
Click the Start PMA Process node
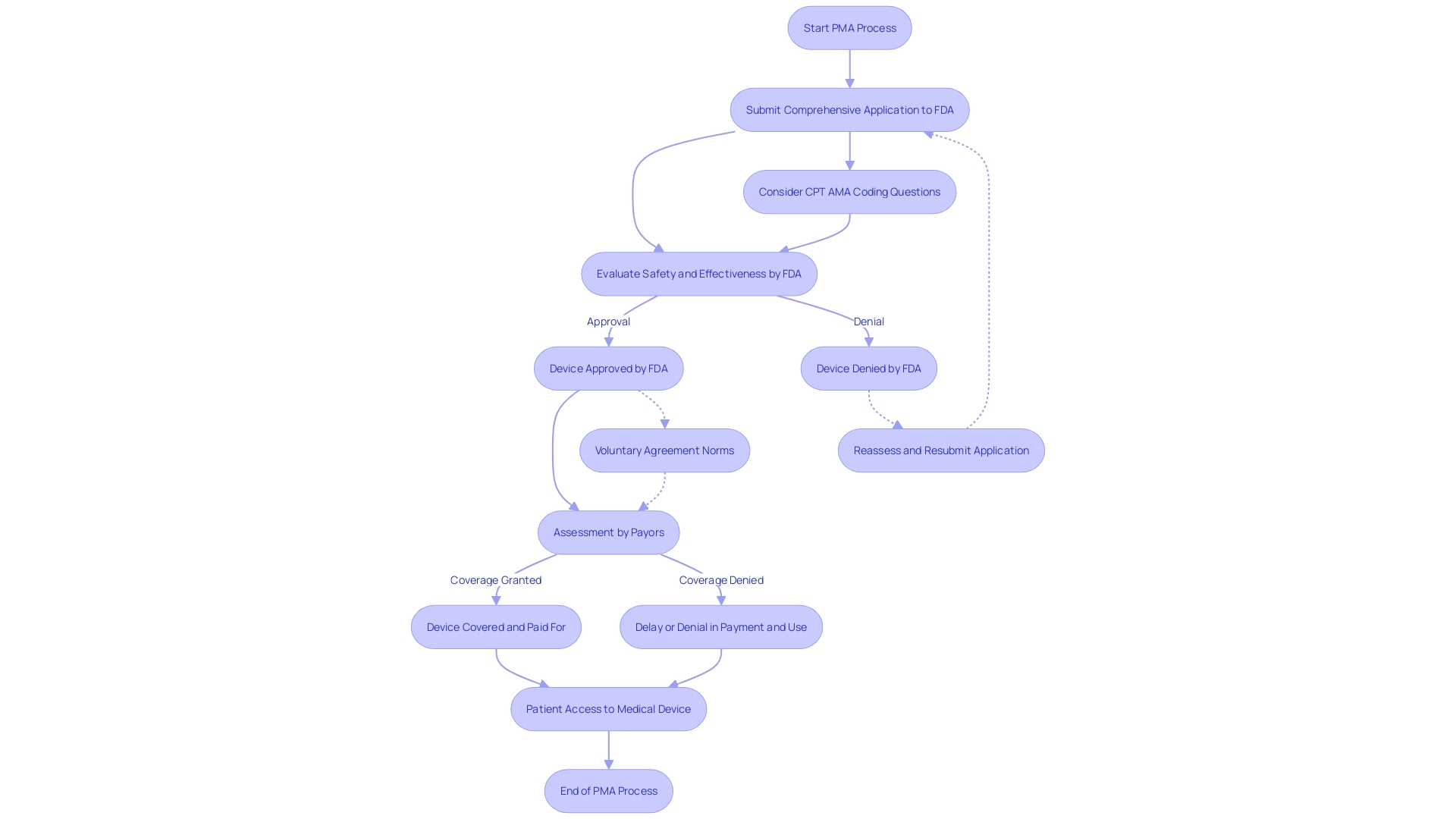coord(850,27)
